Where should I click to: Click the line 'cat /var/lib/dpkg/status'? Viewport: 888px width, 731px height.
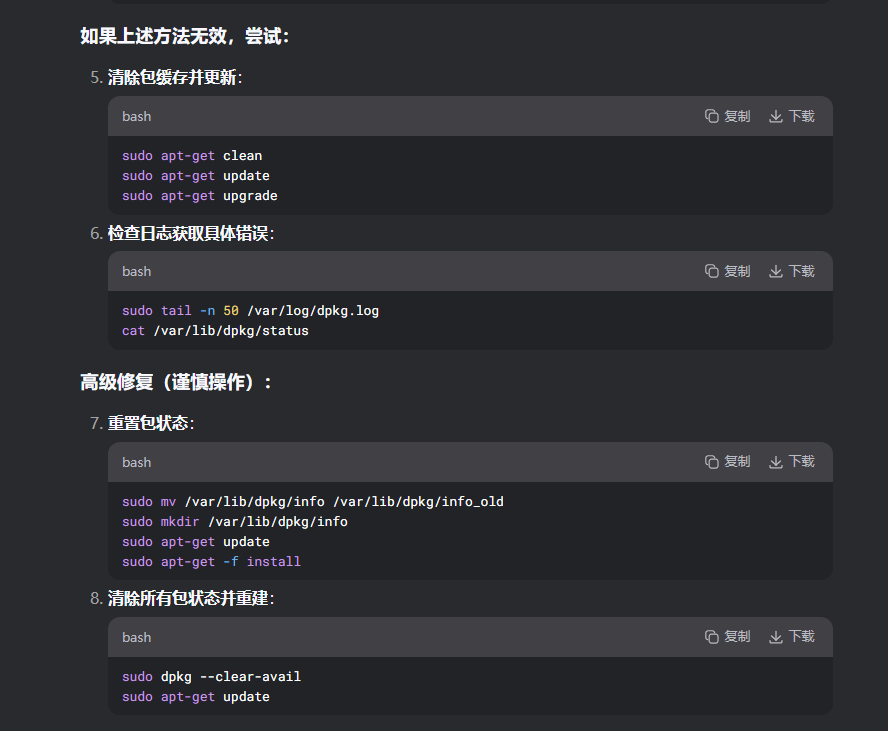point(215,331)
